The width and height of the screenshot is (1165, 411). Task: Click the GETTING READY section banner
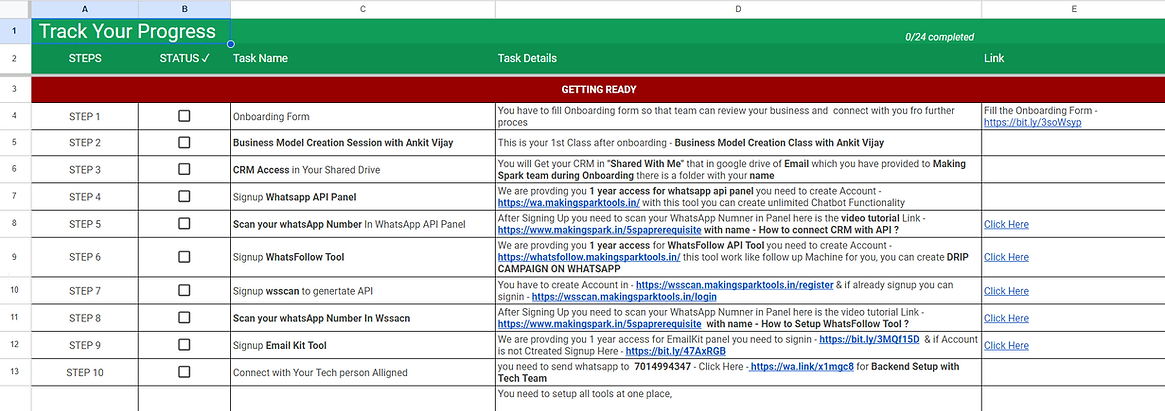pos(598,89)
